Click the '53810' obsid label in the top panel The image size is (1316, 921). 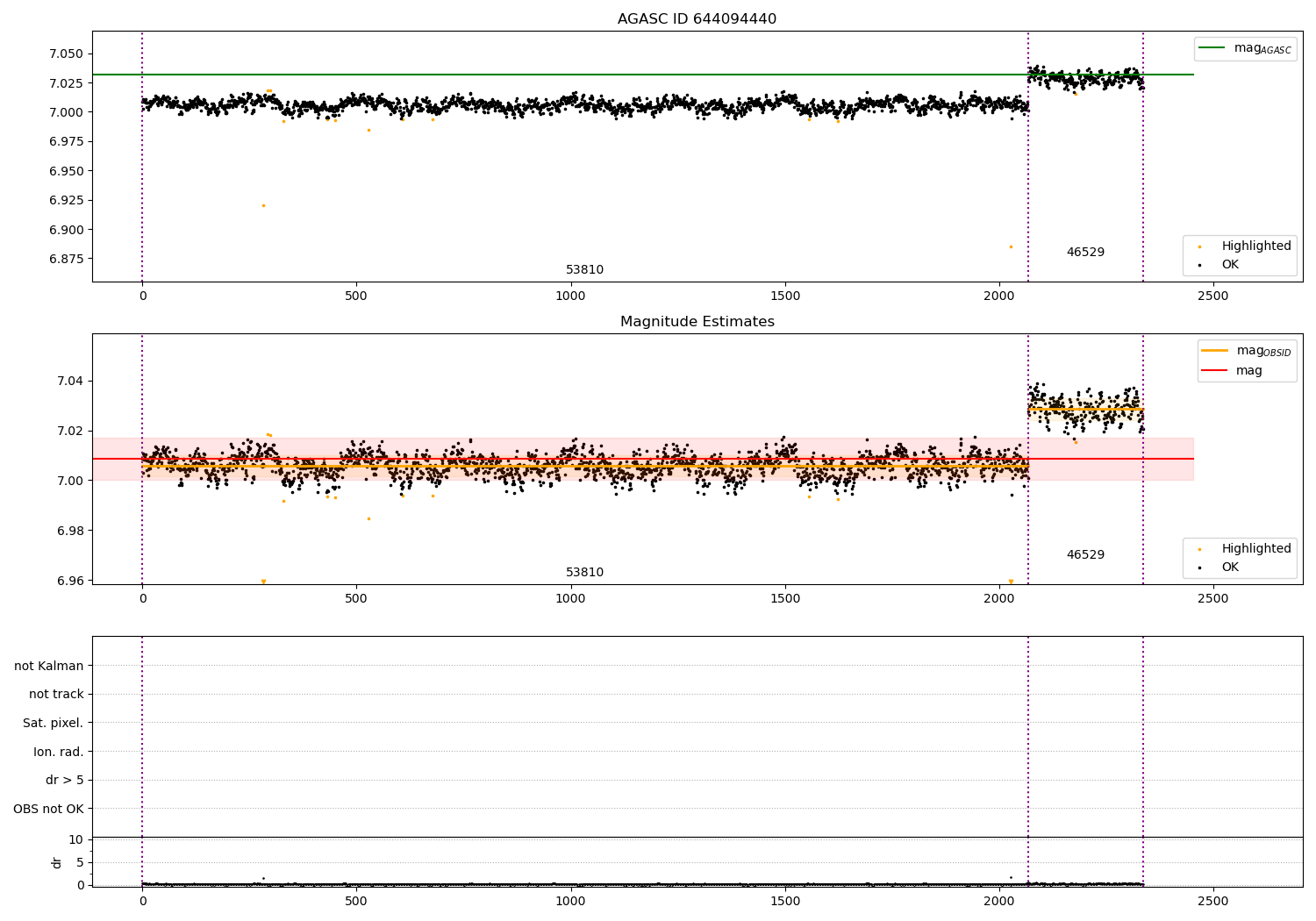[x=584, y=270]
